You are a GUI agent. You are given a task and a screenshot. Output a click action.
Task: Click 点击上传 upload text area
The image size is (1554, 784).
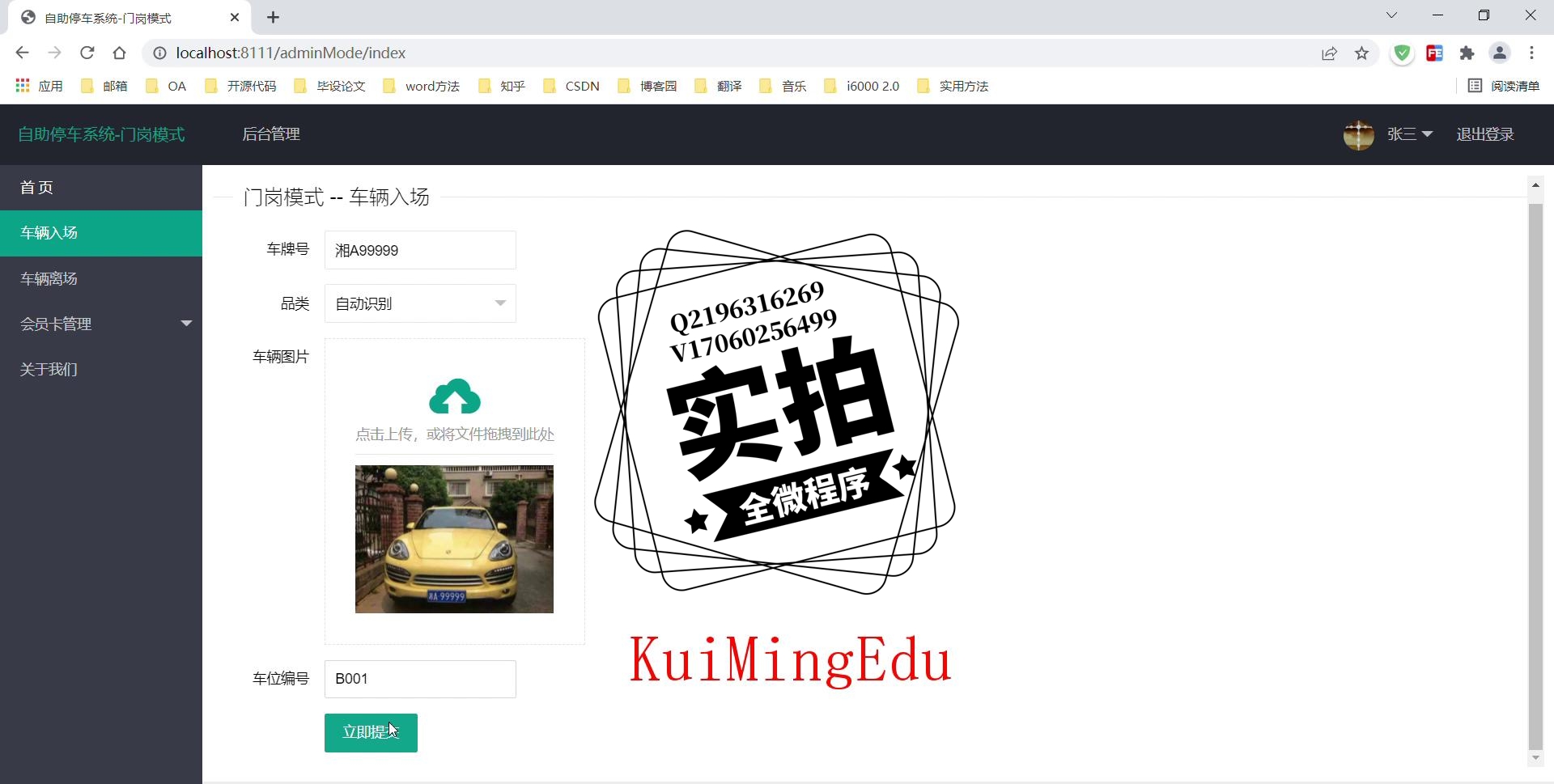[x=455, y=434]
